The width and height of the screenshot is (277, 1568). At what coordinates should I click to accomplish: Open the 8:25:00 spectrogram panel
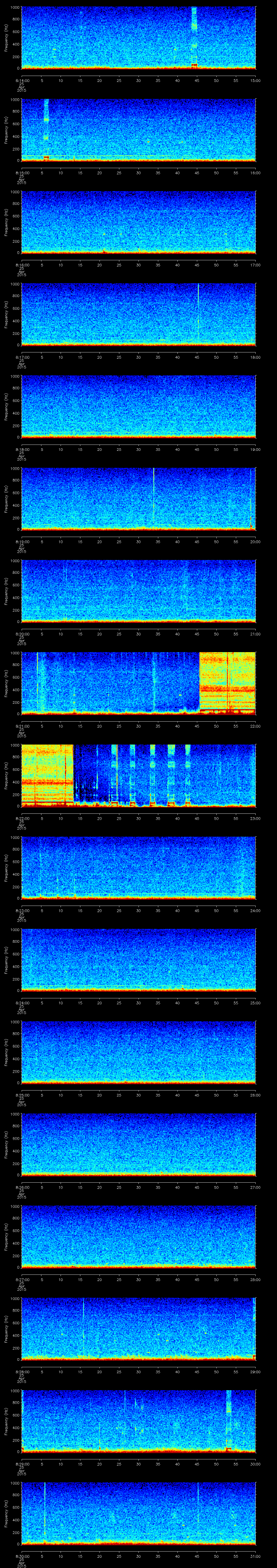(x=138, y=1052)
